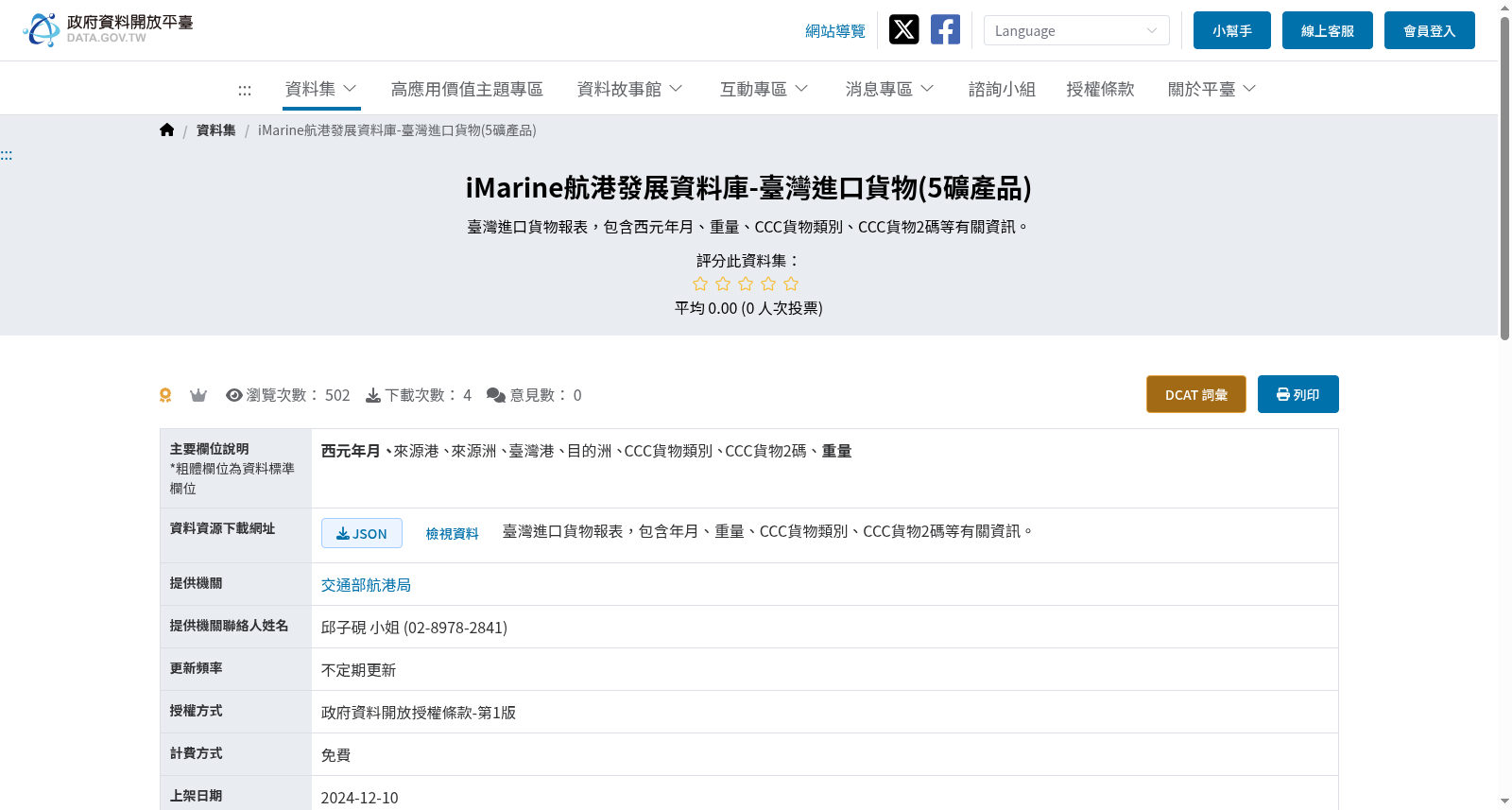1512x810 pixels.
Task: Select contact text 邱子硯 小姐 (02-8978-2841)
Action: [x=414, y=628]
